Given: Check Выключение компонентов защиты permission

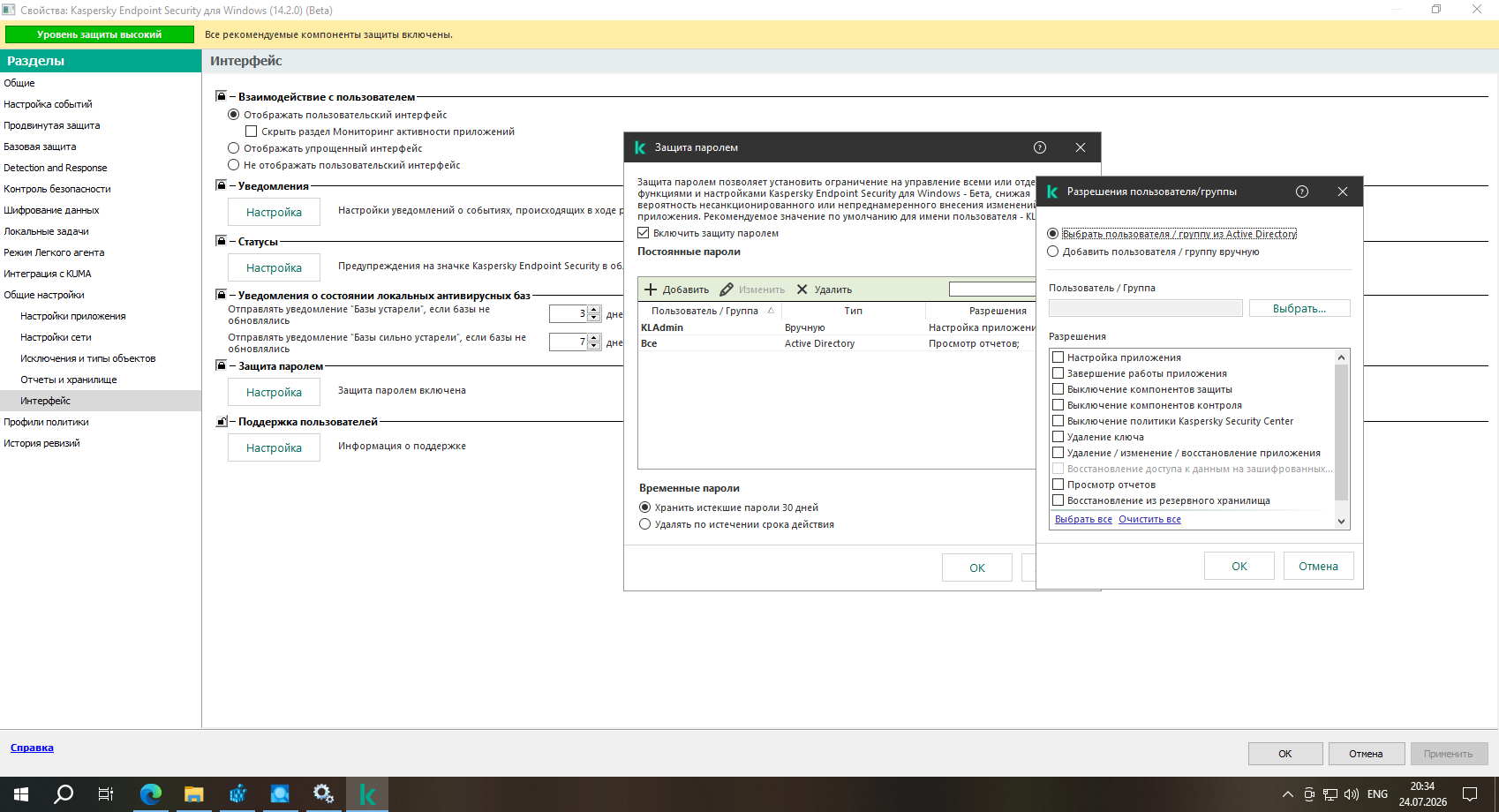Looking at the screenshot, I should click(1058, 389).
